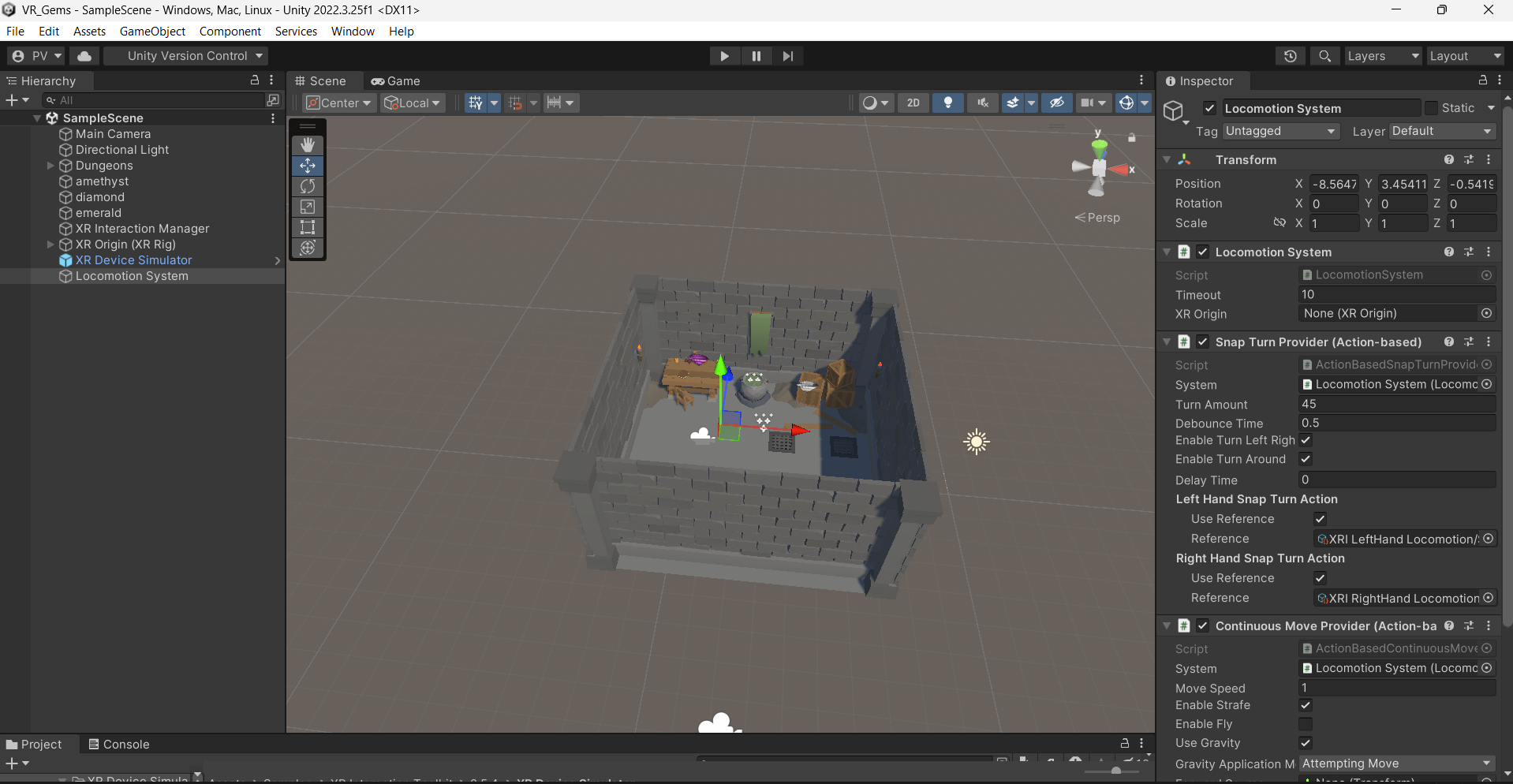Viewport: 1513px width, 784px height.
Task: Open the Undo History icon
Action: [1291, 56]
